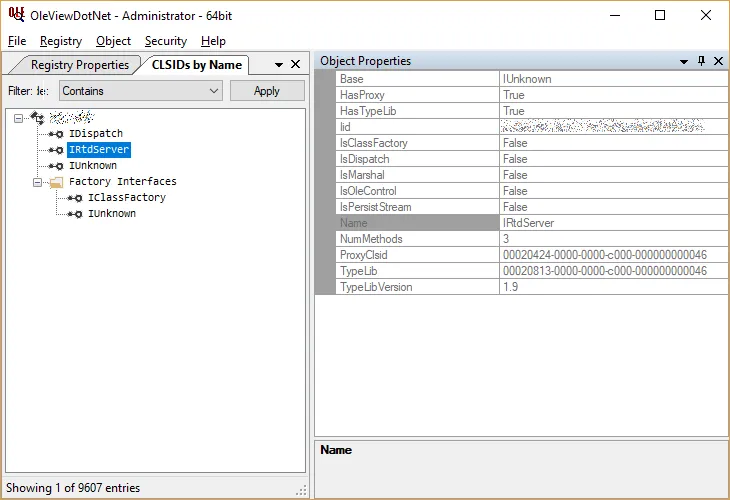Maximize the OleViewDotNet window
Image resolution: width=730 pixels, height=500 pixels.
(x=660, y=15)
